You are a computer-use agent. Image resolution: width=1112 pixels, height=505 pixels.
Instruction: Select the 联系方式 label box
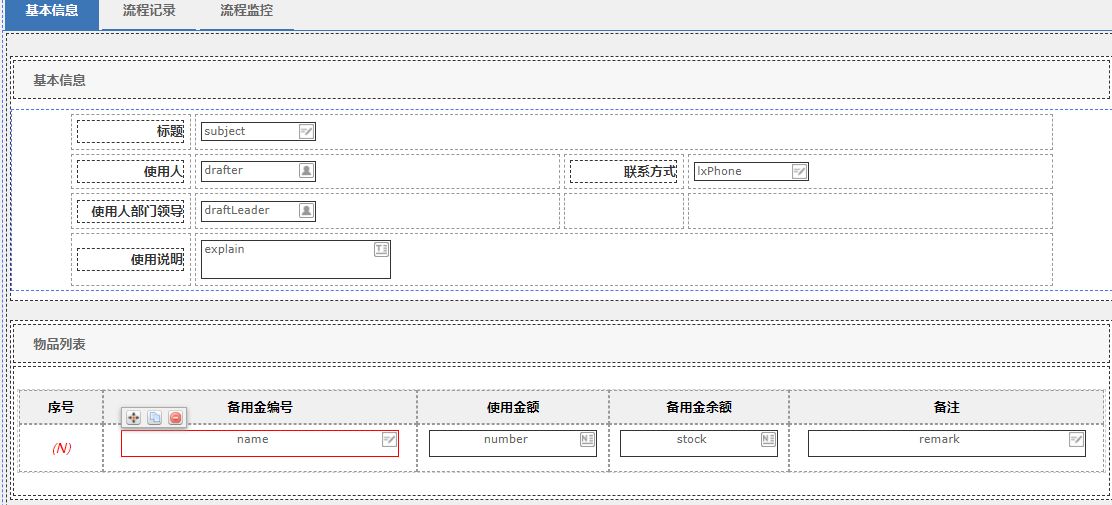point(624,172)
